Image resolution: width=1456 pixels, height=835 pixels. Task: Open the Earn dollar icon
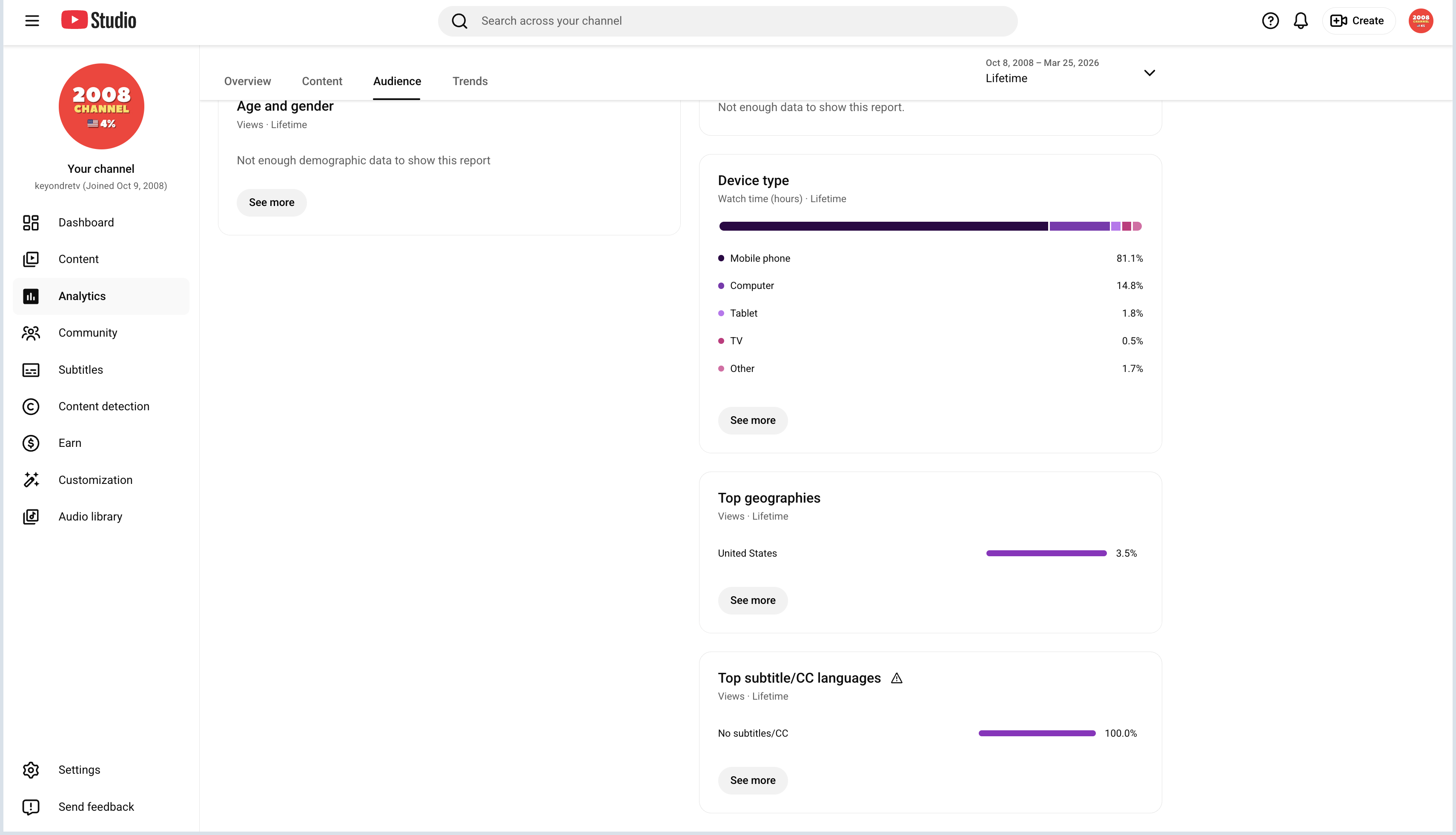point(31,443)
